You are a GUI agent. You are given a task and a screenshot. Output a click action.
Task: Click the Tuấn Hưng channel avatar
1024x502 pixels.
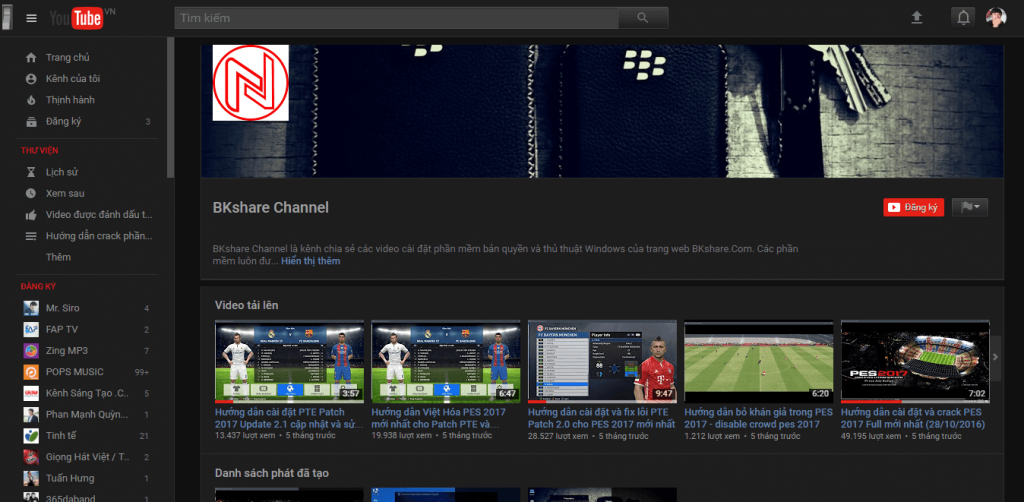(31, 478)
